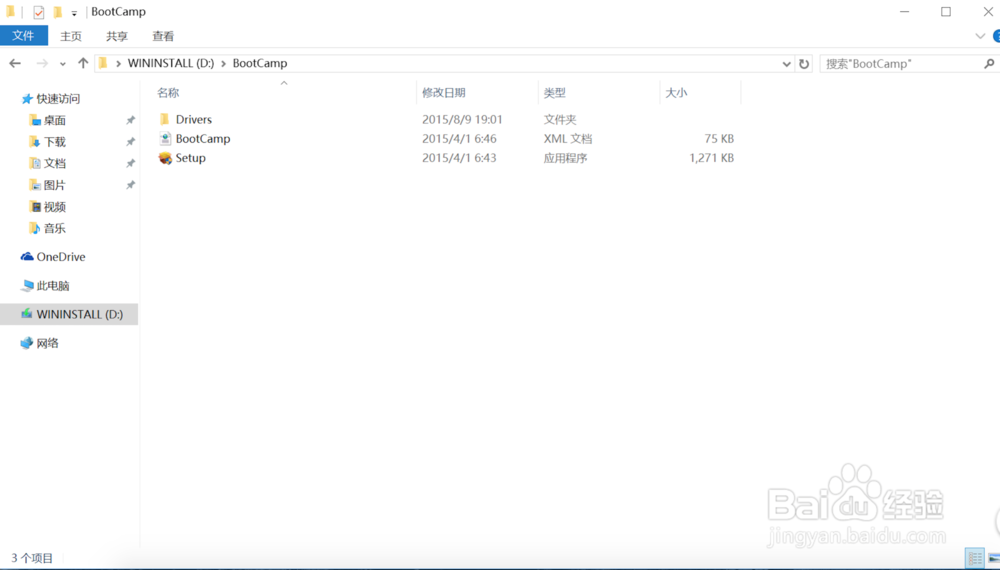Click the OneDrive cloud icon

pos(27,257)
